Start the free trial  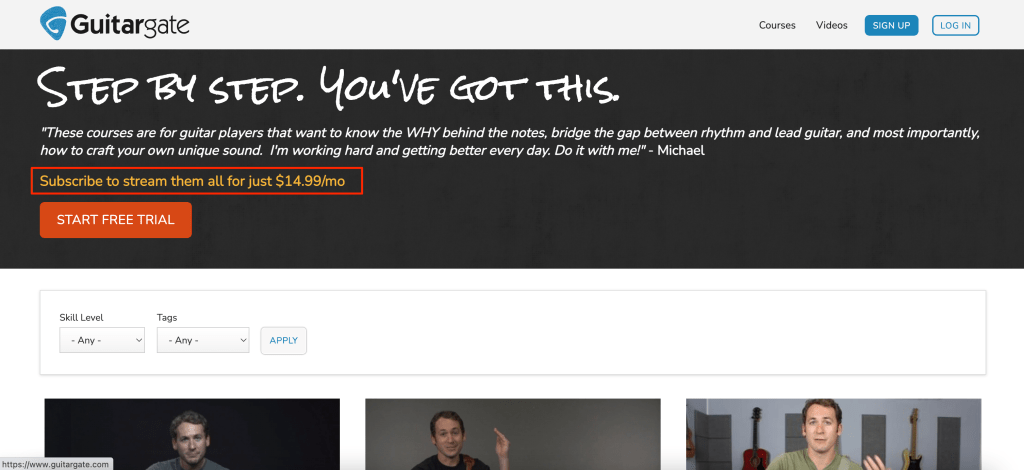point(116,220)
